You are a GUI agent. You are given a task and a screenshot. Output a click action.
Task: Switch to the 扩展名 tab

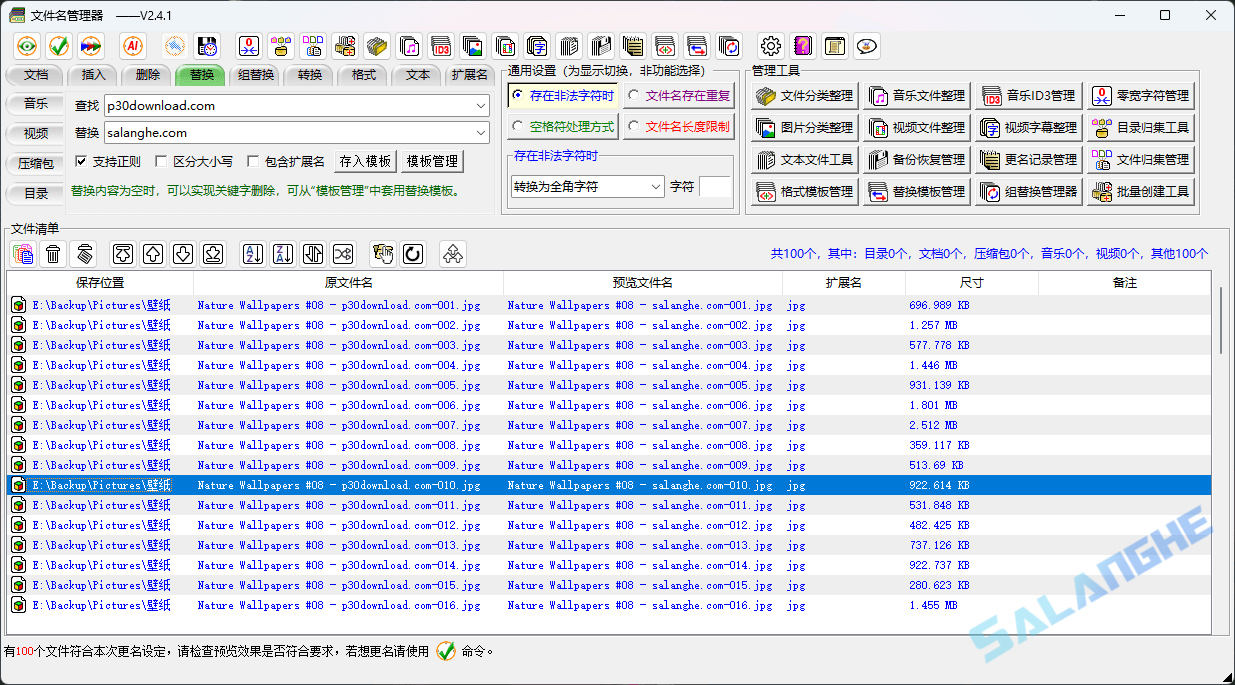pos(469,74)
